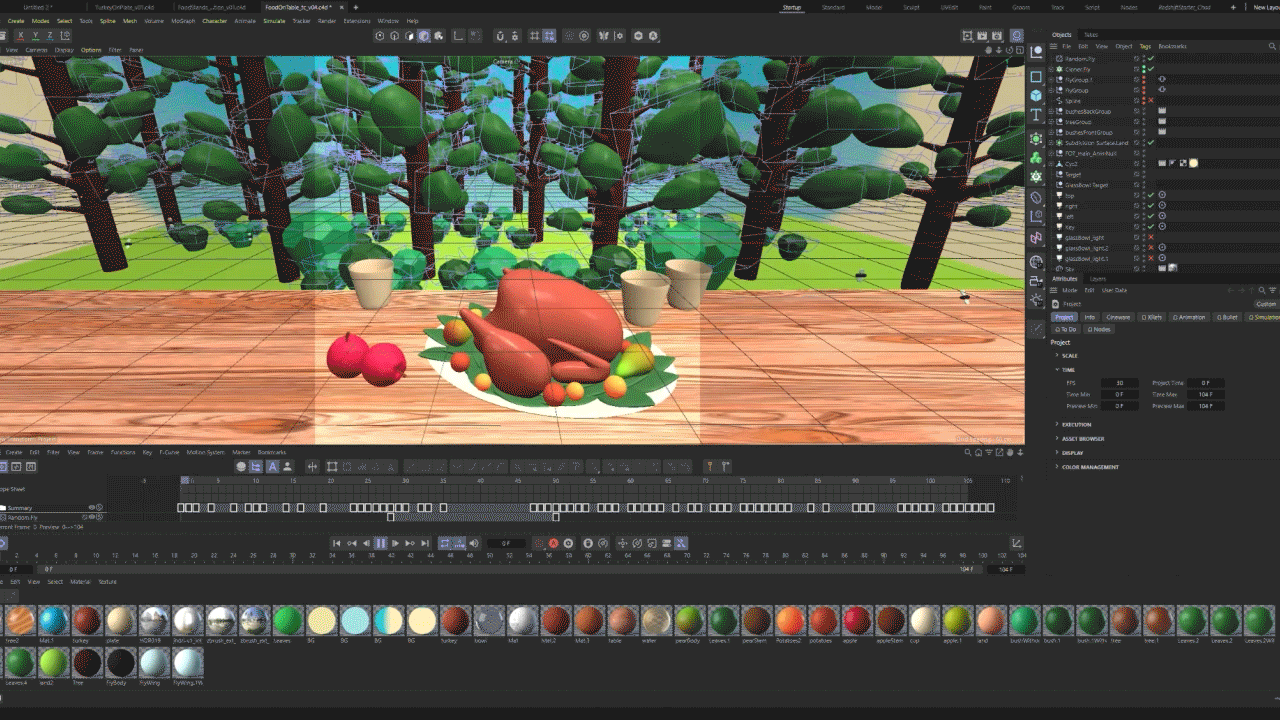Open the Extensions menu
The height and width of the screenshot is (720, 1280).
click(357, 21)
